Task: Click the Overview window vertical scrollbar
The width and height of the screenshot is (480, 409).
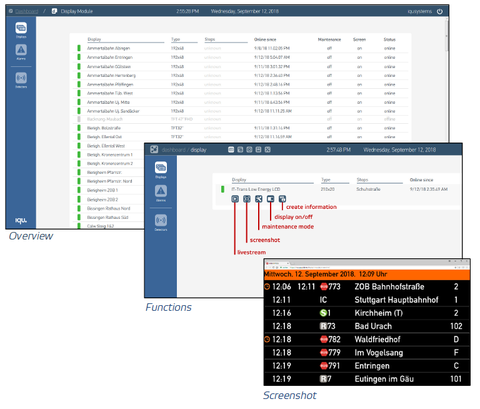Action: click(447, 37)
